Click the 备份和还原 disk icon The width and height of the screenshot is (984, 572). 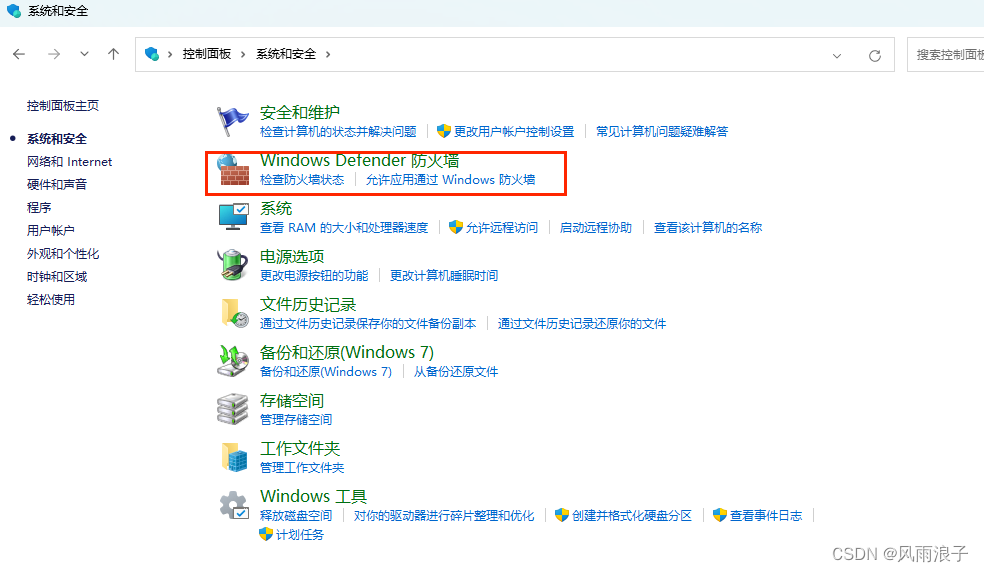point(233,360)
